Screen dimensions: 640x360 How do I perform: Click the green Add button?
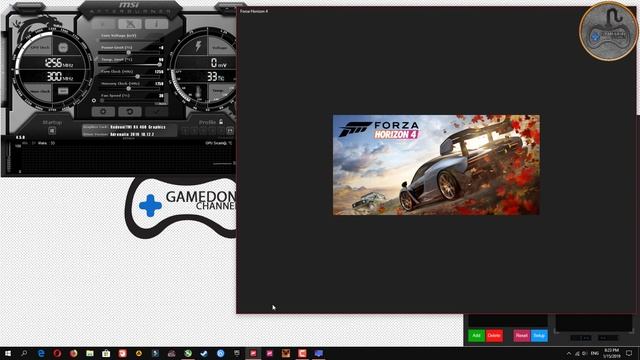tap(476, 336)
